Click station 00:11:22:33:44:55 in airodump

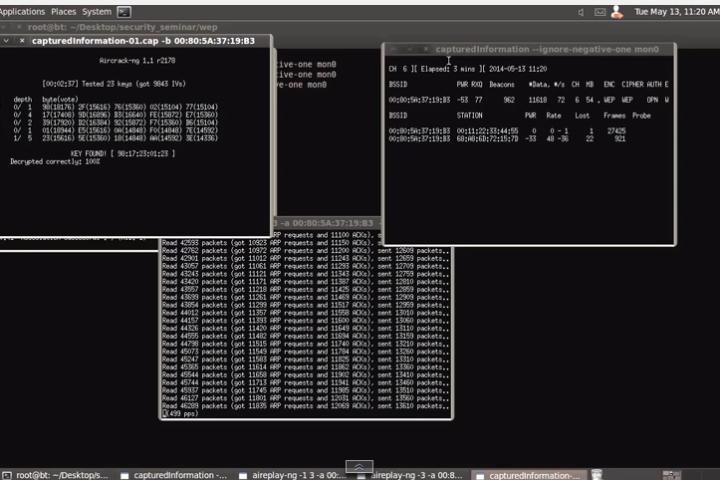pyautogui.click(x=487, y=131)
